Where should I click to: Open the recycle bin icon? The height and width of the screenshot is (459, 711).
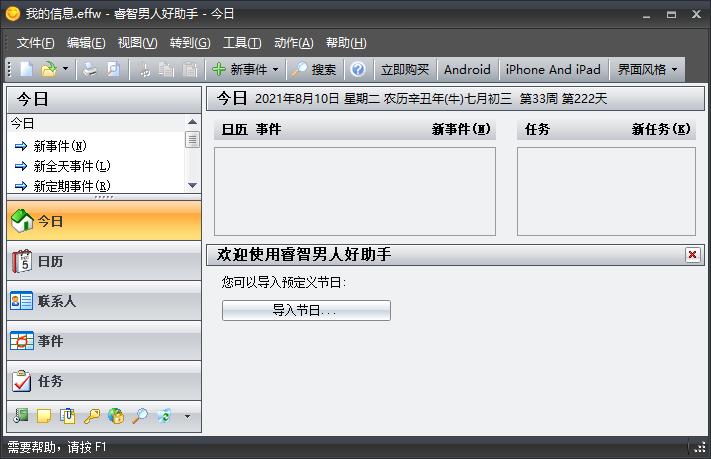[163, 415]
